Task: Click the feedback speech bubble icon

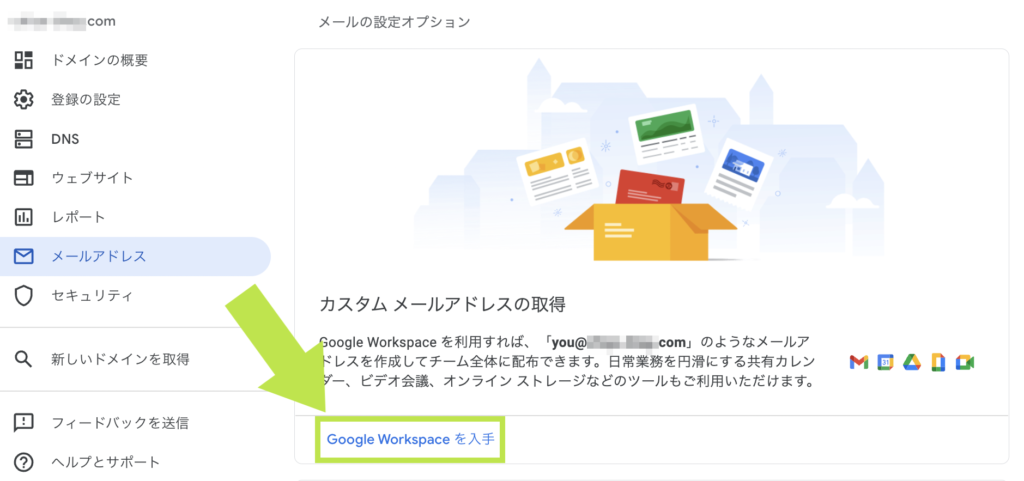Action: pos(24,422)
